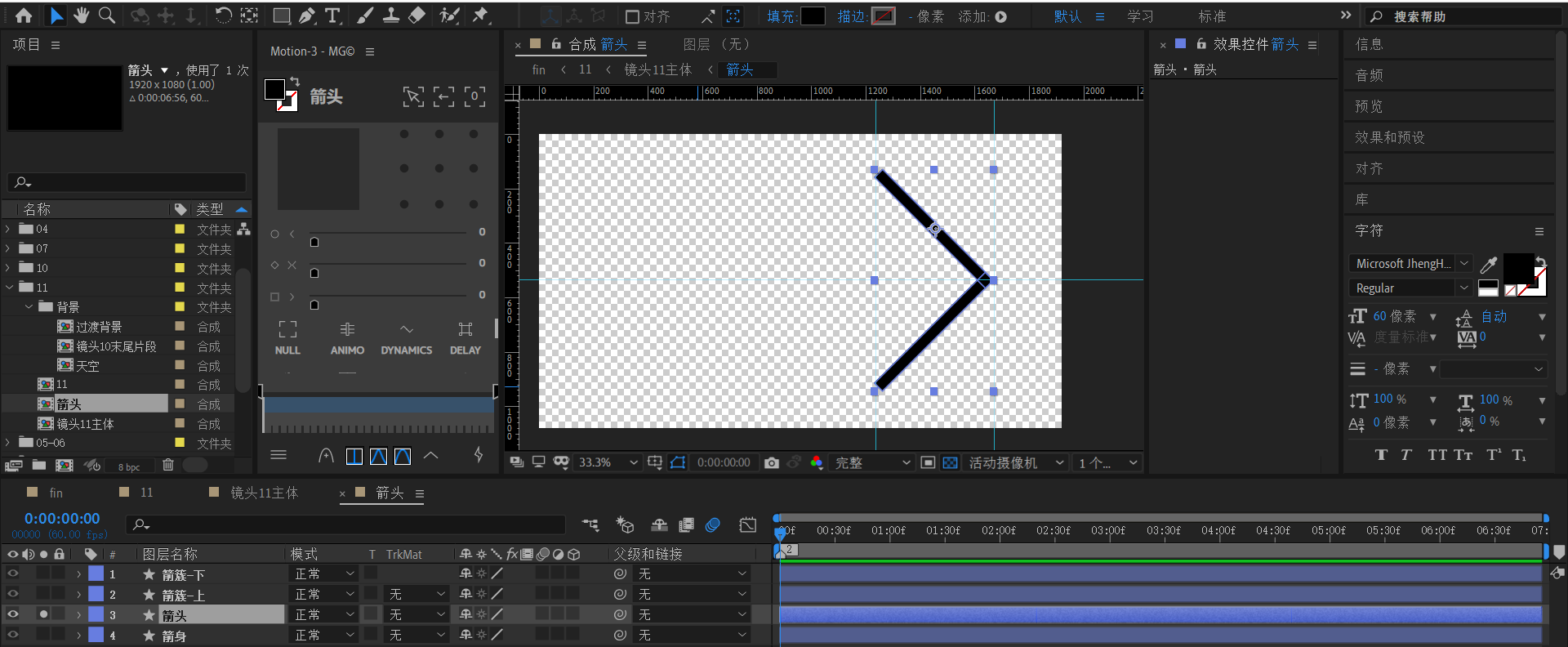Create new folder in Project panel
This screenshot has height=647, width=1568.
pos(39,465)
